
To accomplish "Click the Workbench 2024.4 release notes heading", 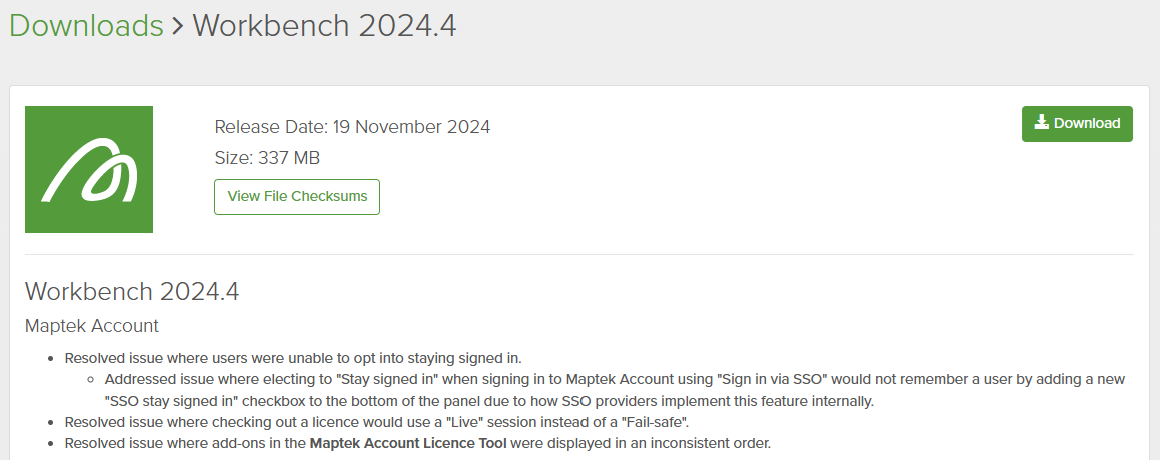I will [x=132, y=292].
